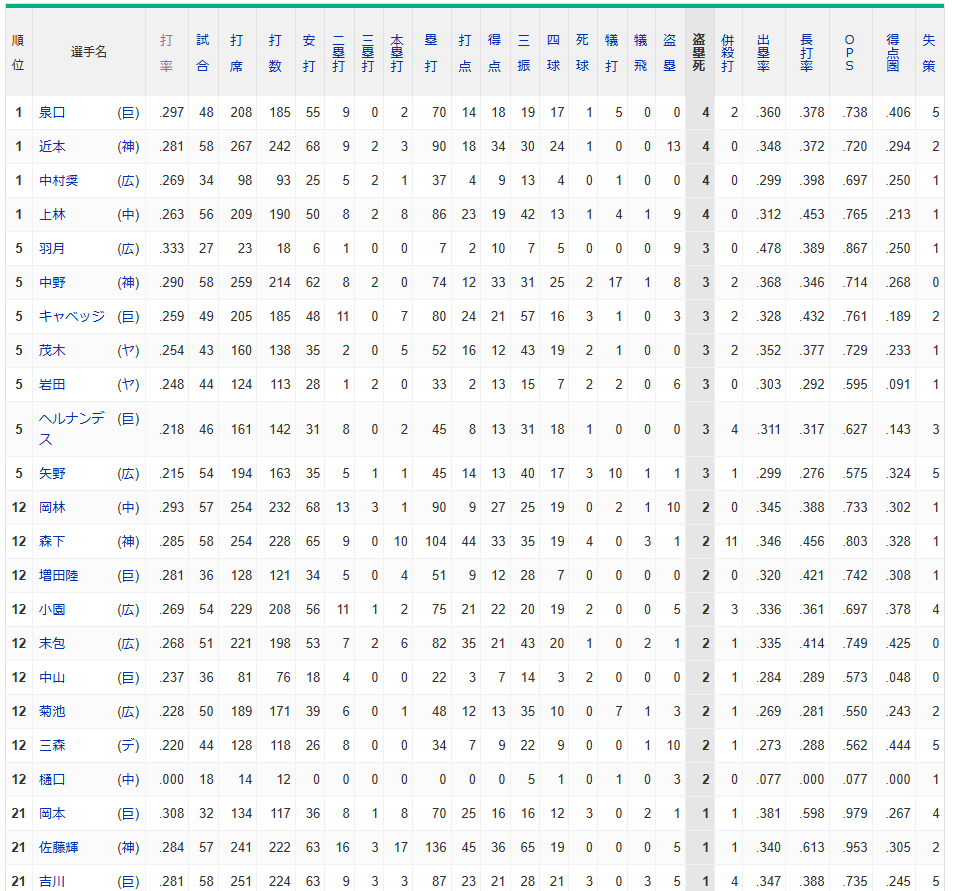Sort by 二塁打 column header
Screen dimensions: 955x891
click(339, 53)
